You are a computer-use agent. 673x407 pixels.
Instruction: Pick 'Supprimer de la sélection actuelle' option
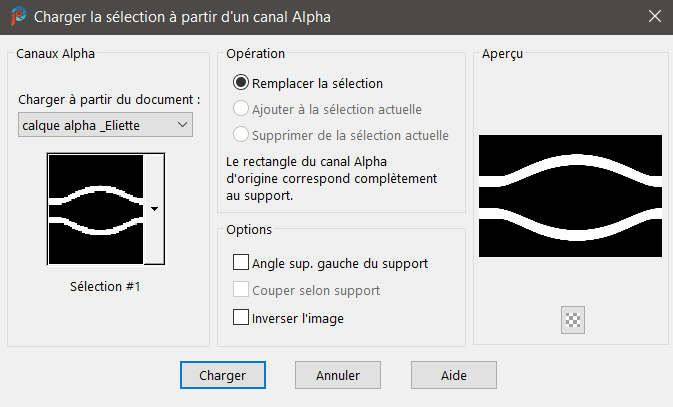click(x=240, y=135)
